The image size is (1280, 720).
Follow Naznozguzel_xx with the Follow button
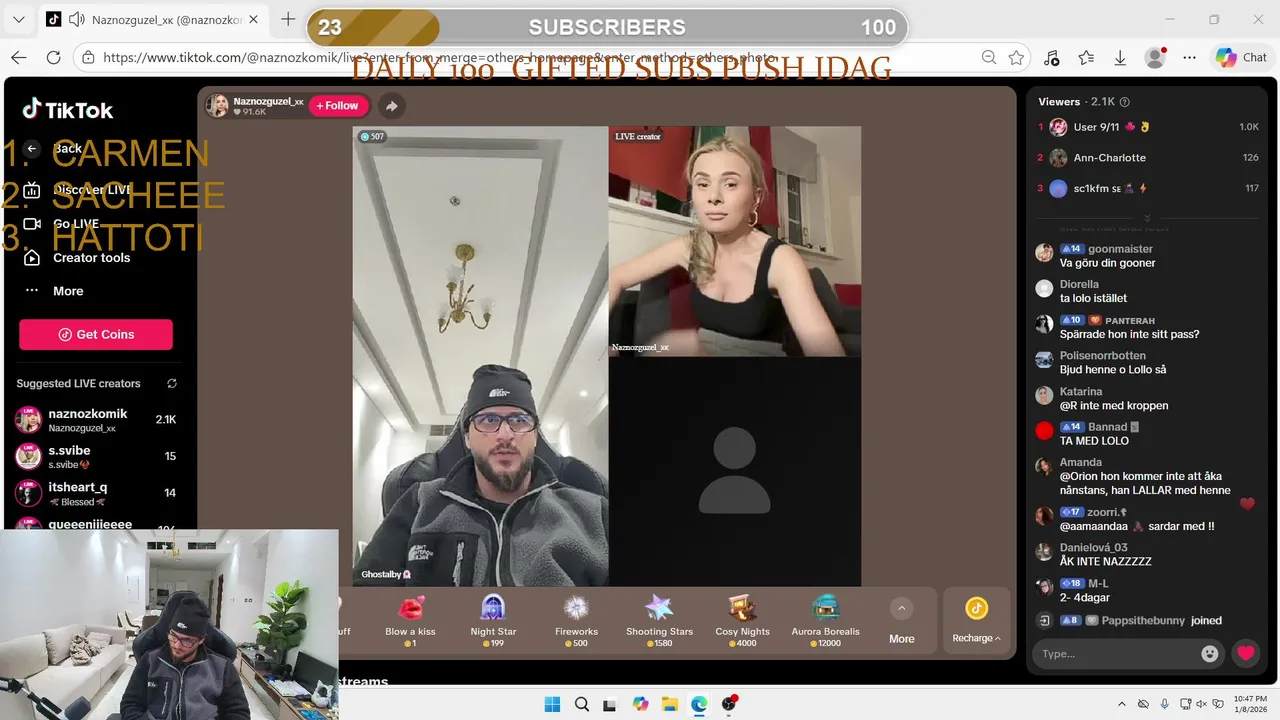[x=338, y=105]
